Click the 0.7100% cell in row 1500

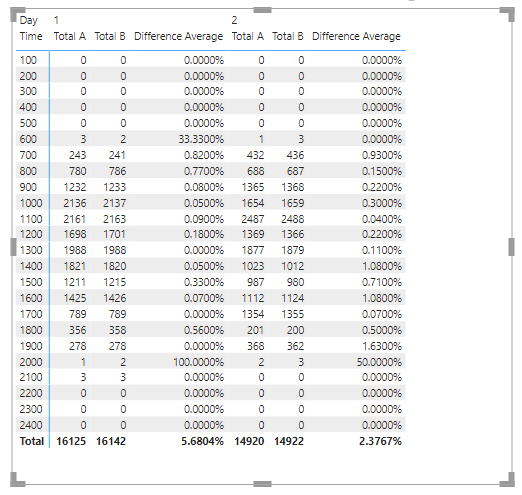[x=382, y=282]
